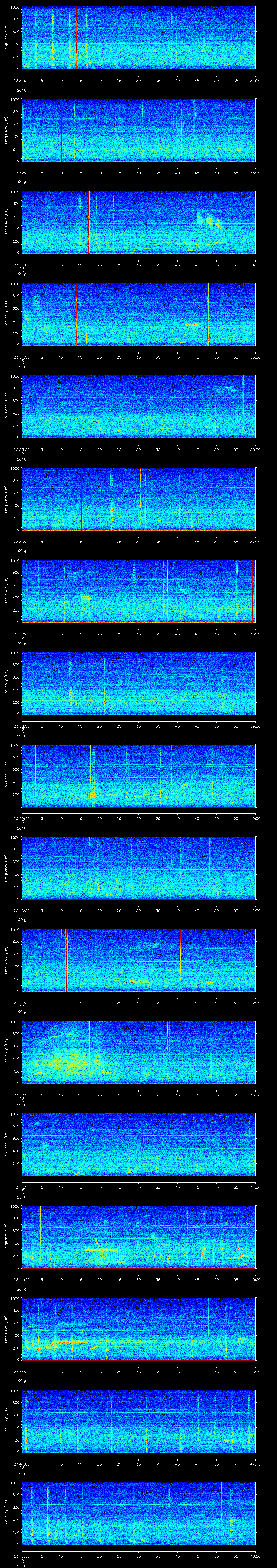Click the 23:36:00 start time label
Screen dimensions: 277x1568
pos(22,542)
